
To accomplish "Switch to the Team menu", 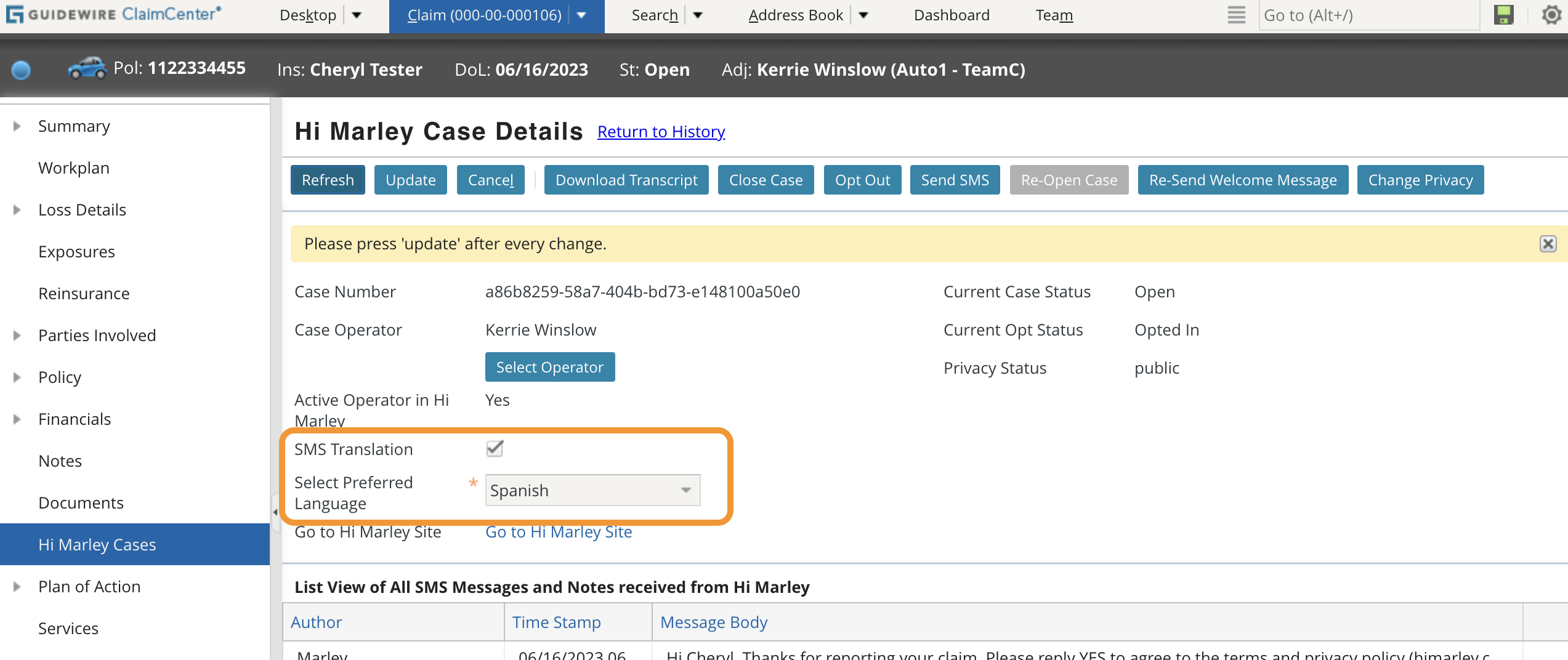I will [x=1054, y=15].
